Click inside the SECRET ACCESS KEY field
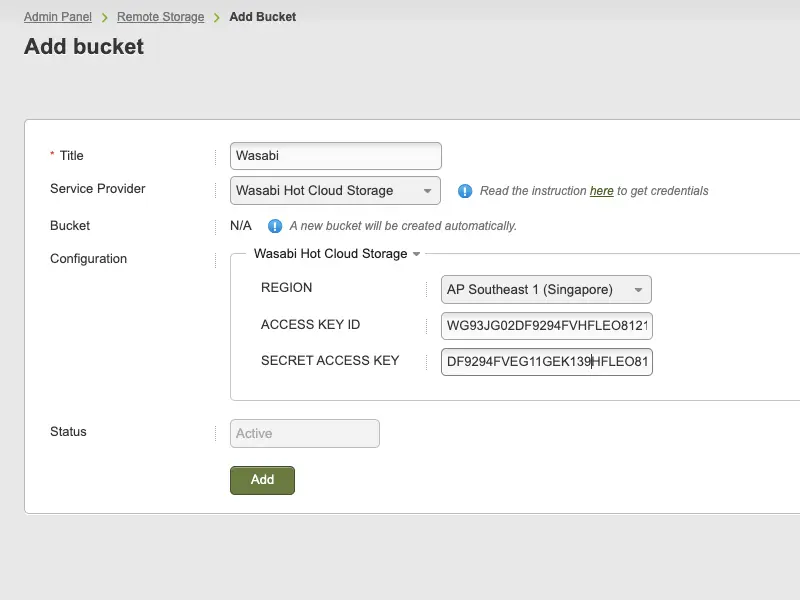Screen dimensions: 800x600 pyautogui.click(x=546, y=362)
